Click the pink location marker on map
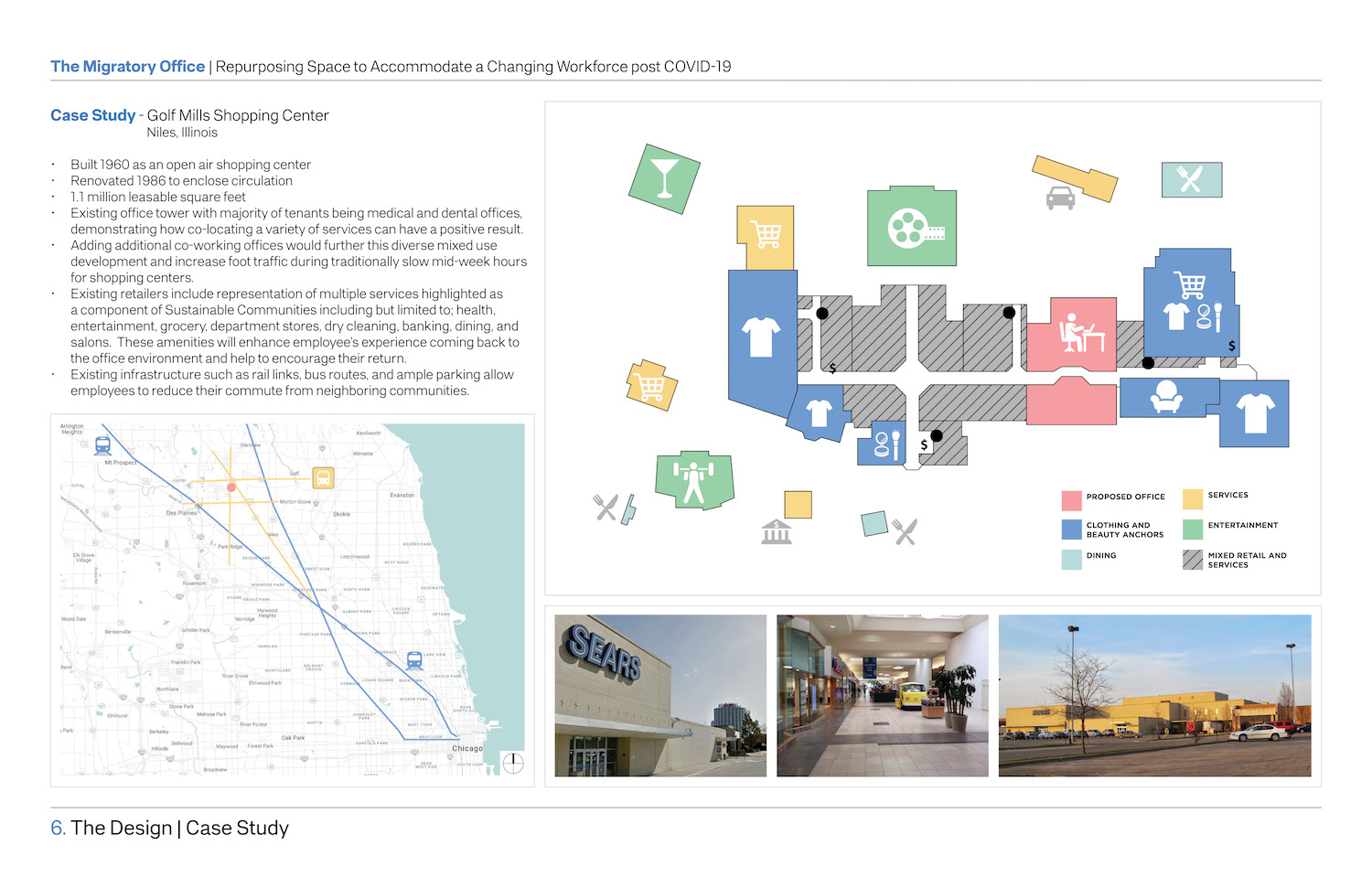1372x888 pixels. tap(231, 487)
